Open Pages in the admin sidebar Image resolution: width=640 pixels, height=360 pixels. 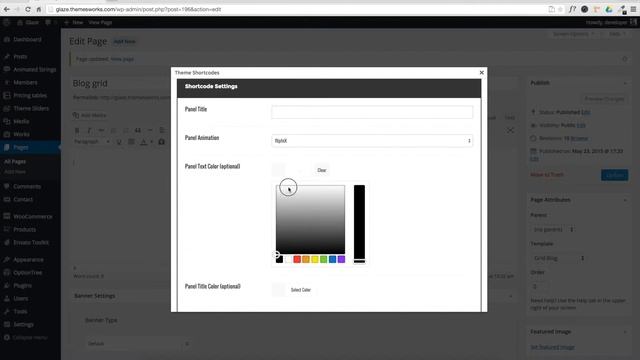coord(30,147)
